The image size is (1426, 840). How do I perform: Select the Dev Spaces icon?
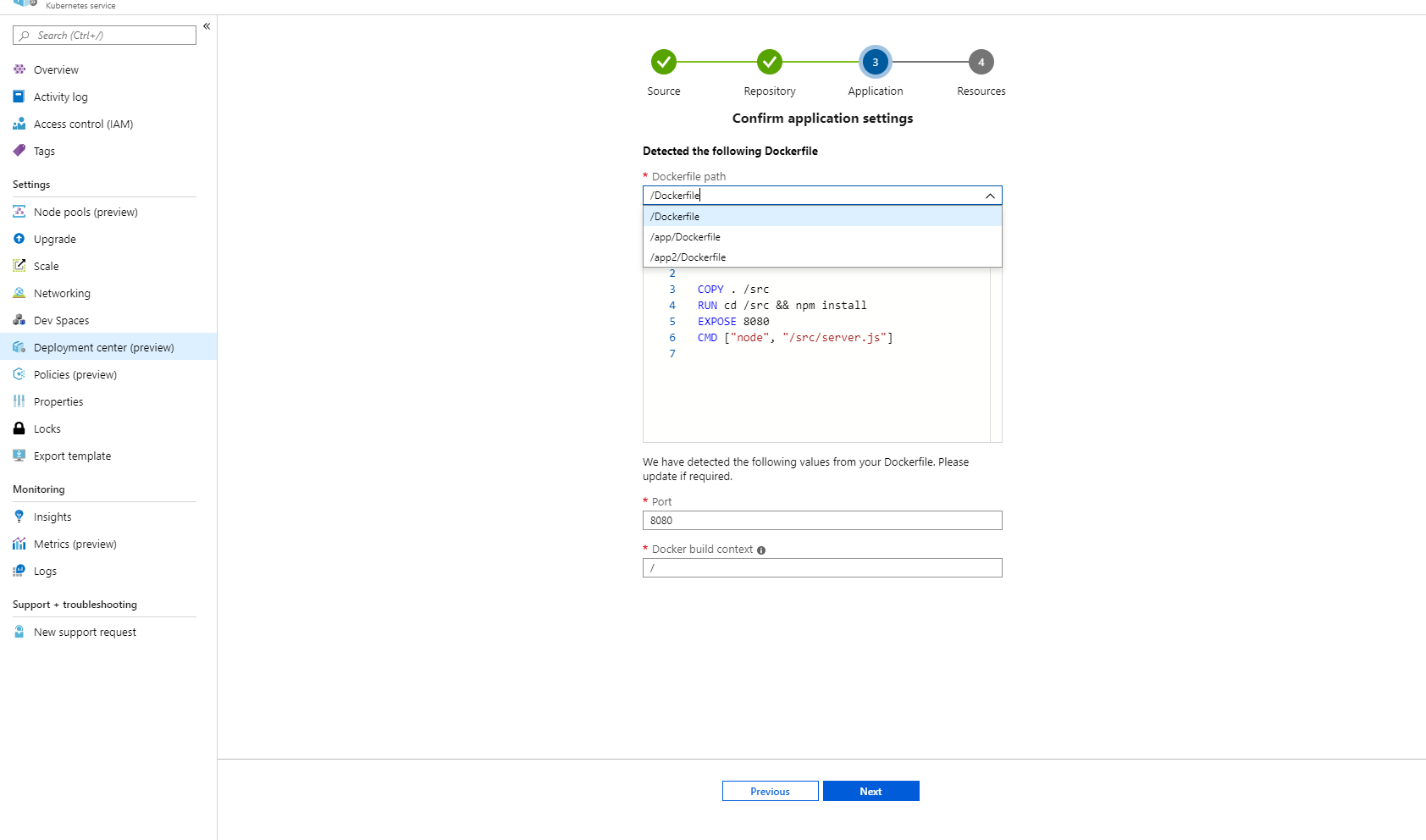19,320
